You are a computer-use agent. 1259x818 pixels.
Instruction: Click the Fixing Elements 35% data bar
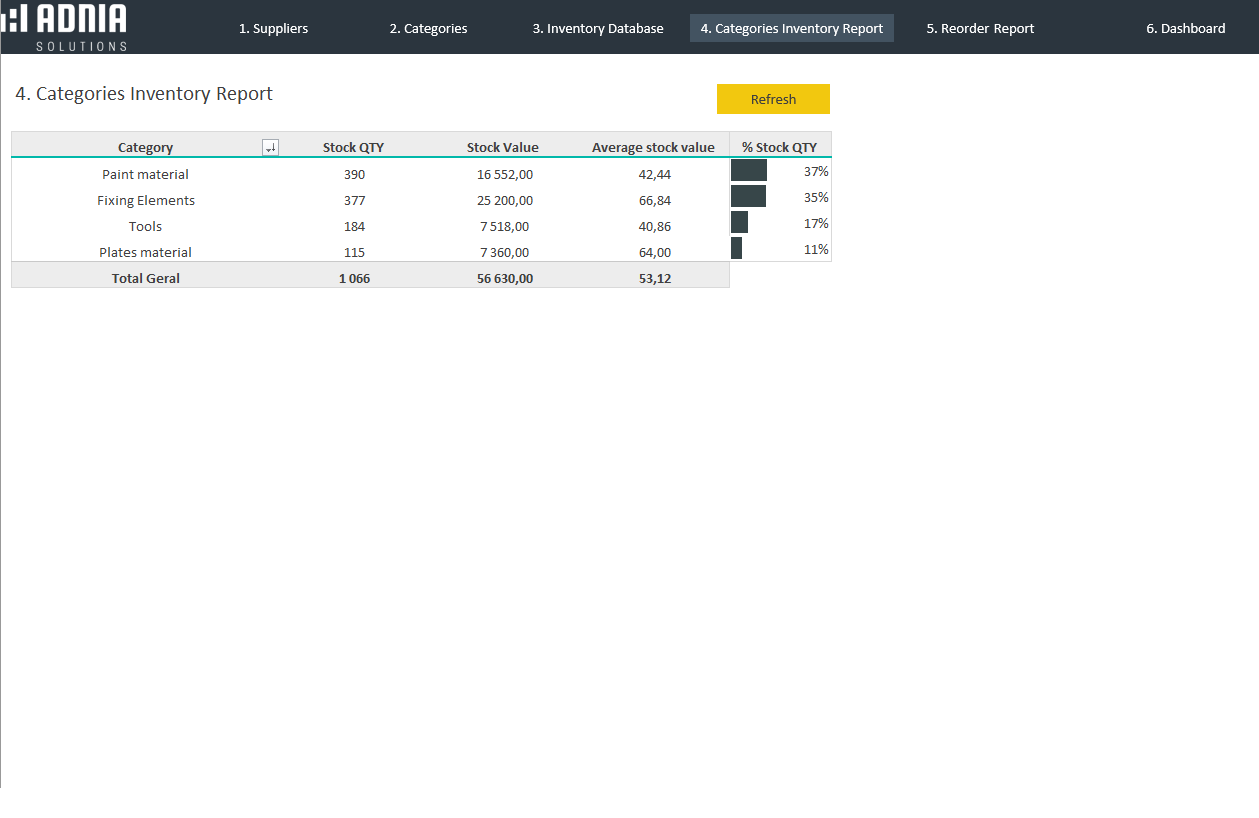(x=748, y=197)
